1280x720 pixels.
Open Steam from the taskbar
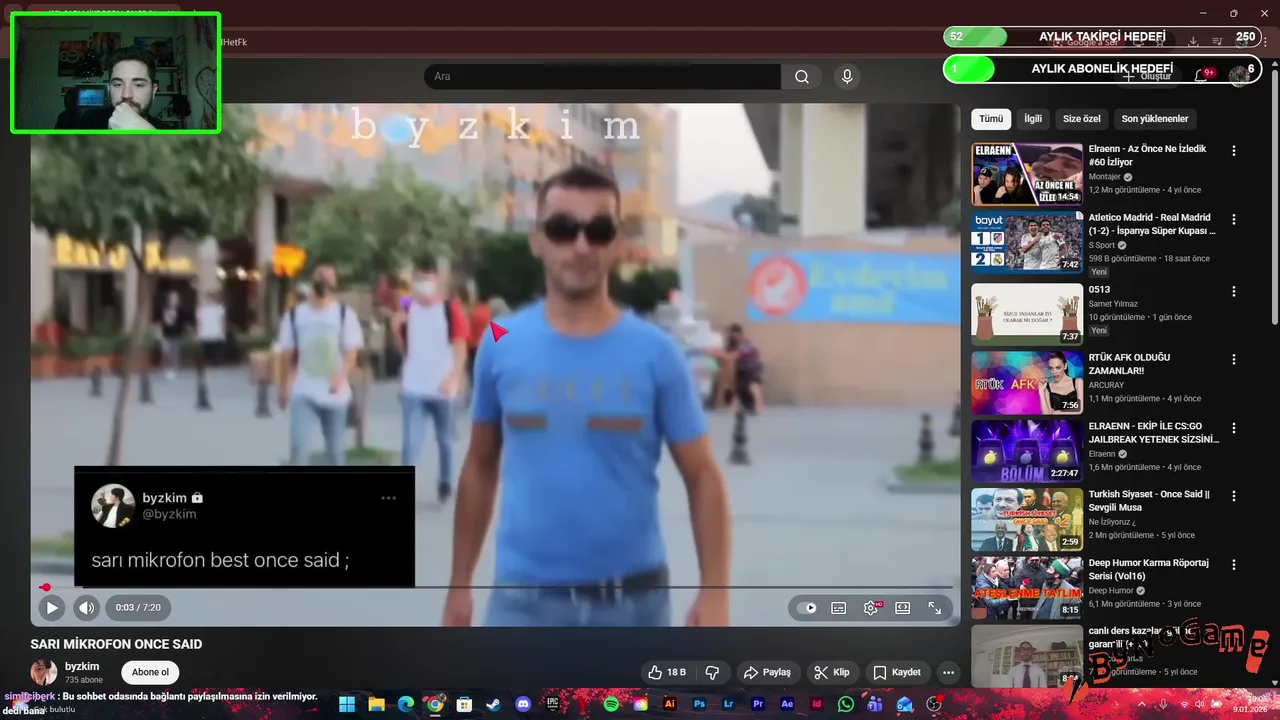493,704
